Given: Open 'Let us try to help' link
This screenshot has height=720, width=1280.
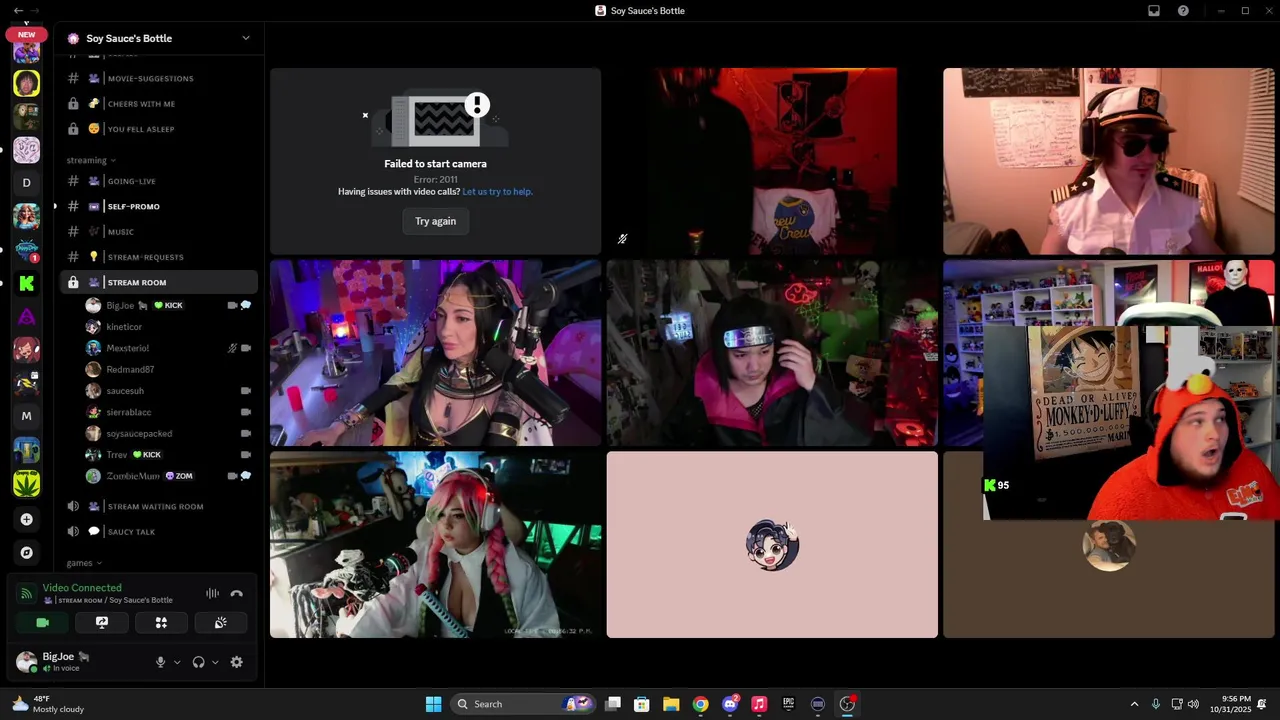Looking at the screenshot, I should (x=497, y=192).
